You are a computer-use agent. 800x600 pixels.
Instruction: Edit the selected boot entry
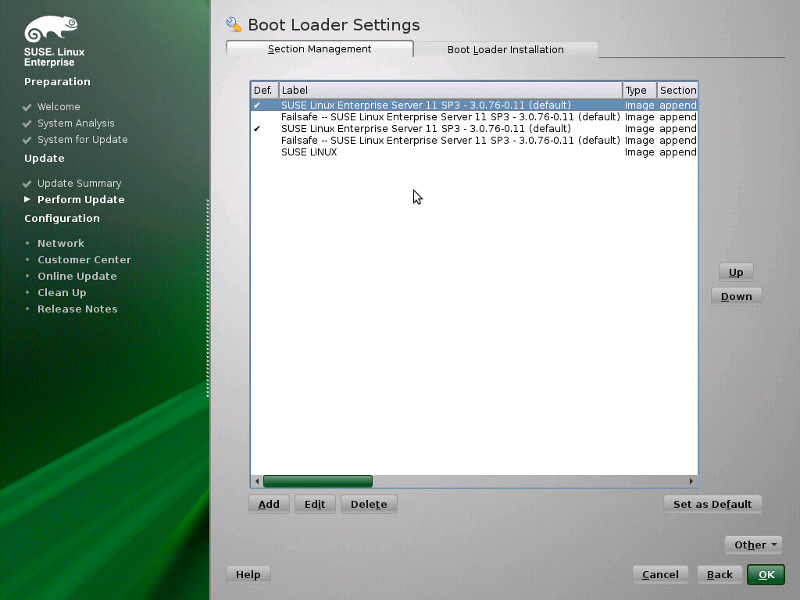[x=314, y=504]
